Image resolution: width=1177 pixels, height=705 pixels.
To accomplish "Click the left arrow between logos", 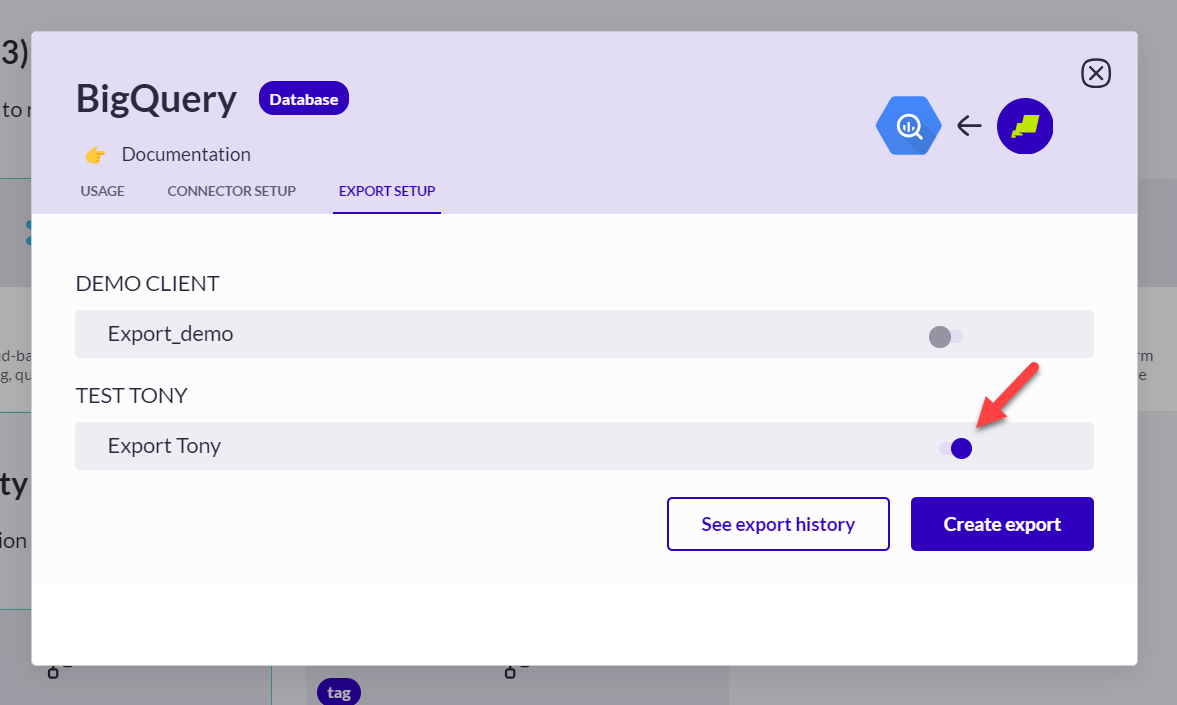I will pos(968,126).
